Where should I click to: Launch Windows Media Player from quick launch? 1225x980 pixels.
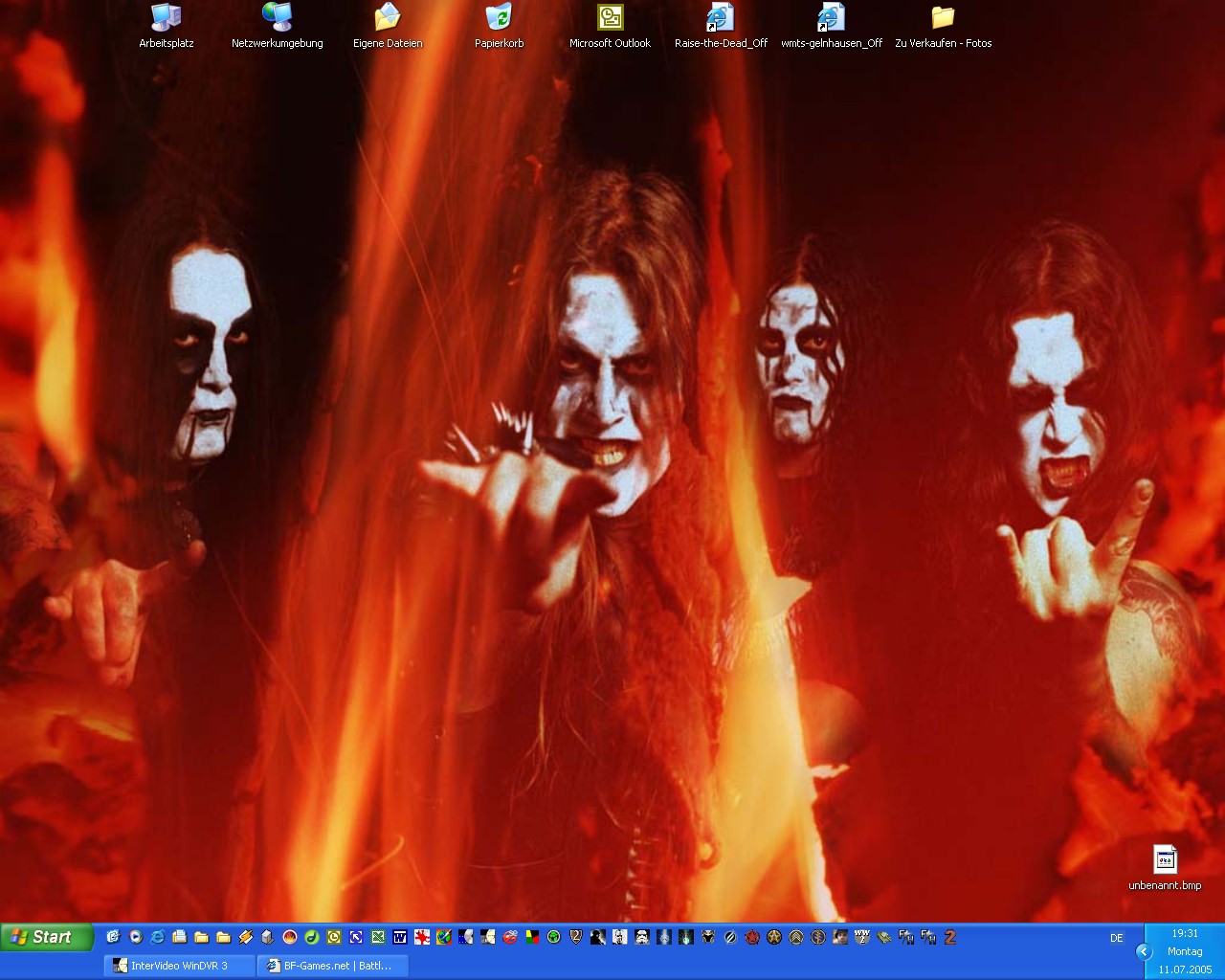coord(135,937)
